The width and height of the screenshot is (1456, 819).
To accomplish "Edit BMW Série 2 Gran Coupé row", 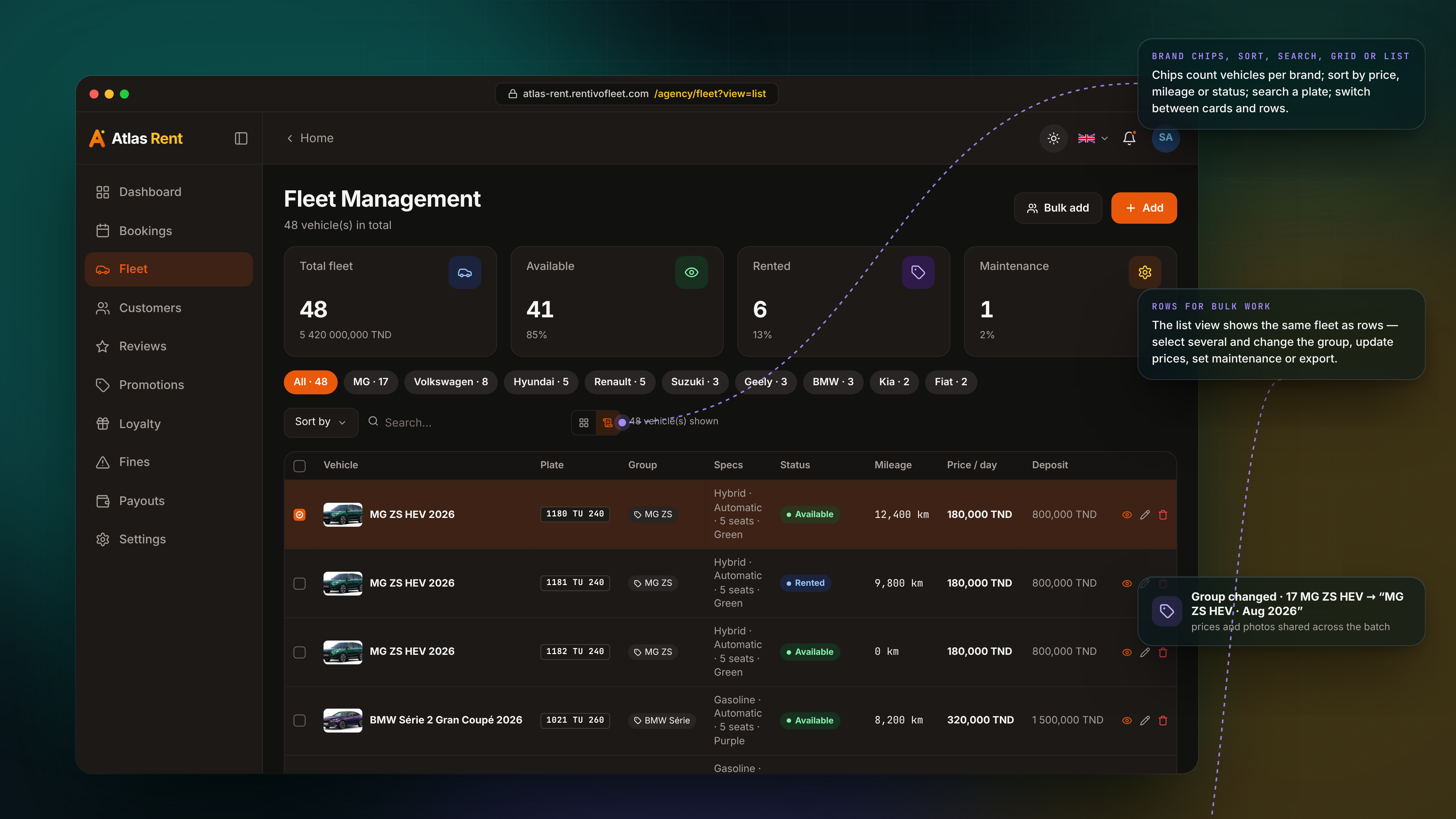I will [x=1145, y=721].
